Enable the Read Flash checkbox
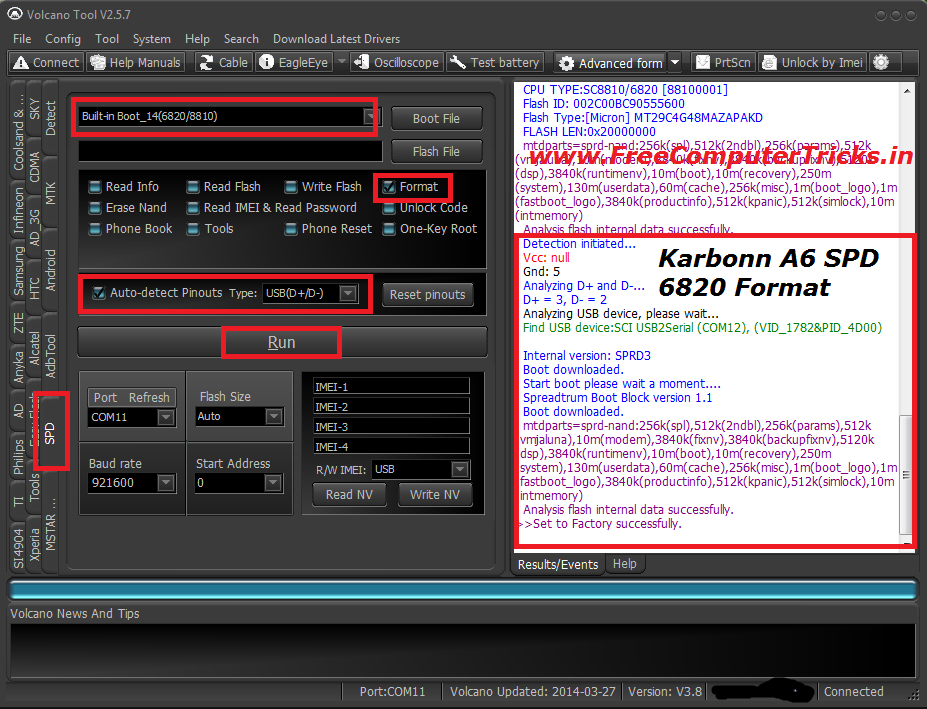The image size is (927, 709). [x=193, y=187]
